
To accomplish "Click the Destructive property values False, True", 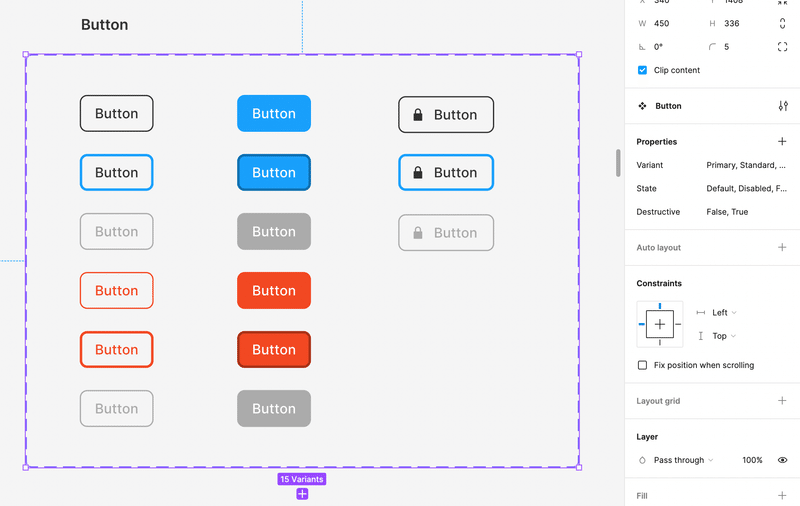I will [727, 212].
